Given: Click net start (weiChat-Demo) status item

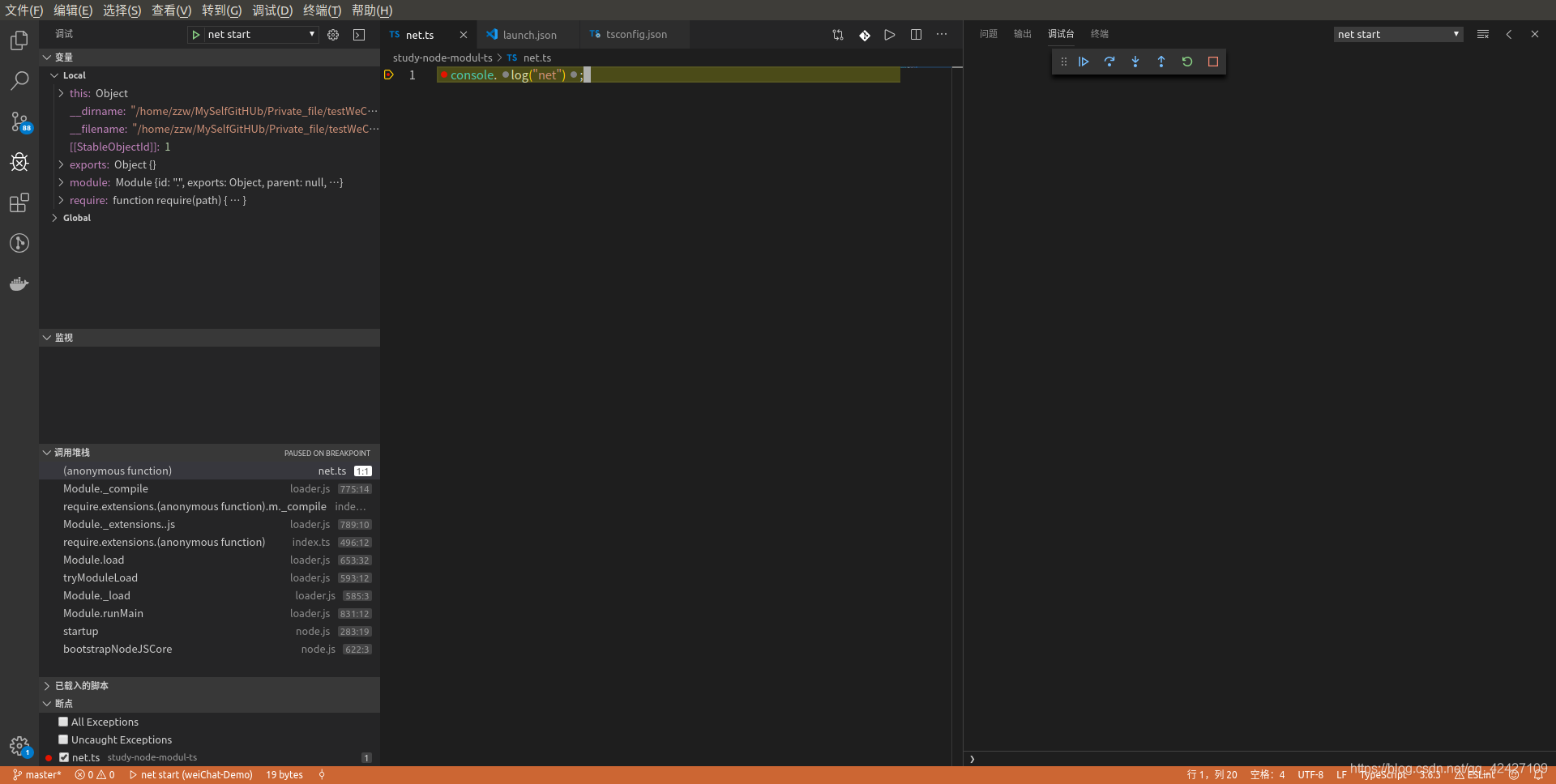Looking at the screenshot, I should pos(190,775).
